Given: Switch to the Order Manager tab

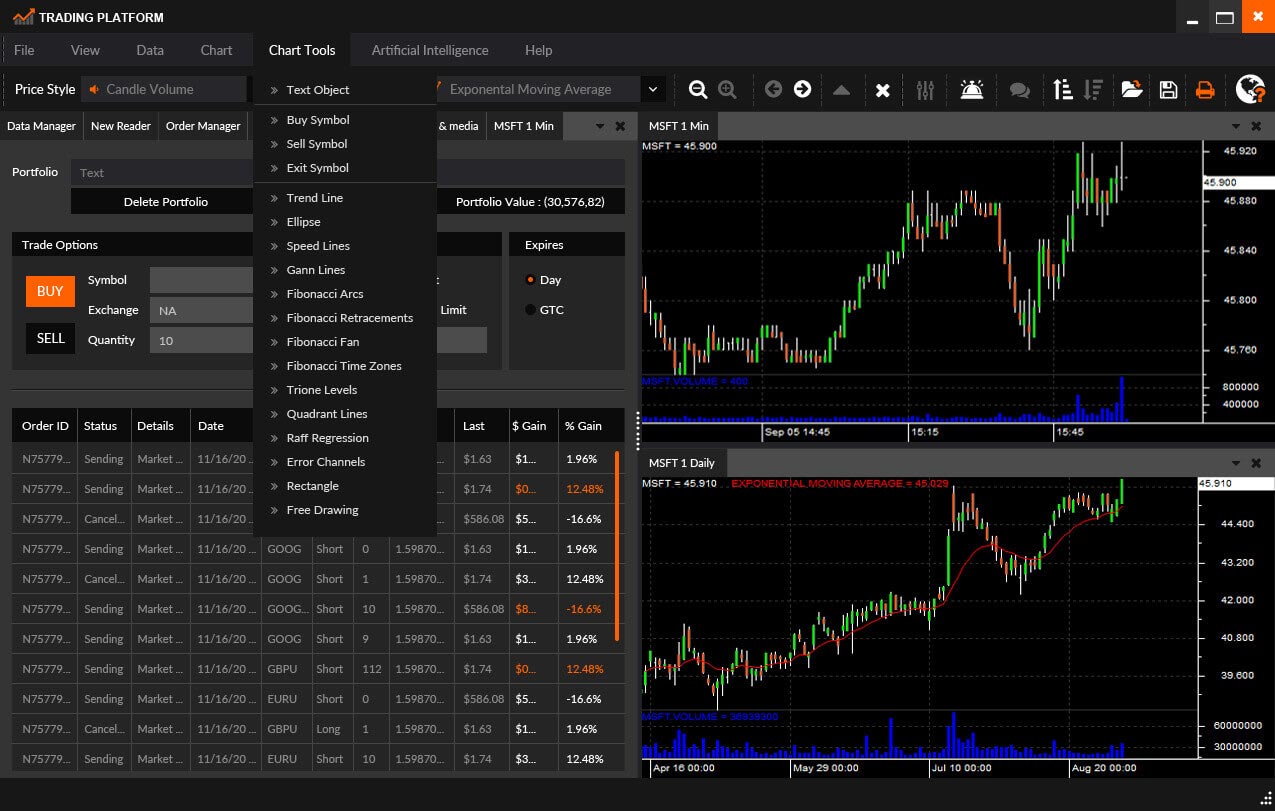Looking at the screenshot, I should (203, 126).
